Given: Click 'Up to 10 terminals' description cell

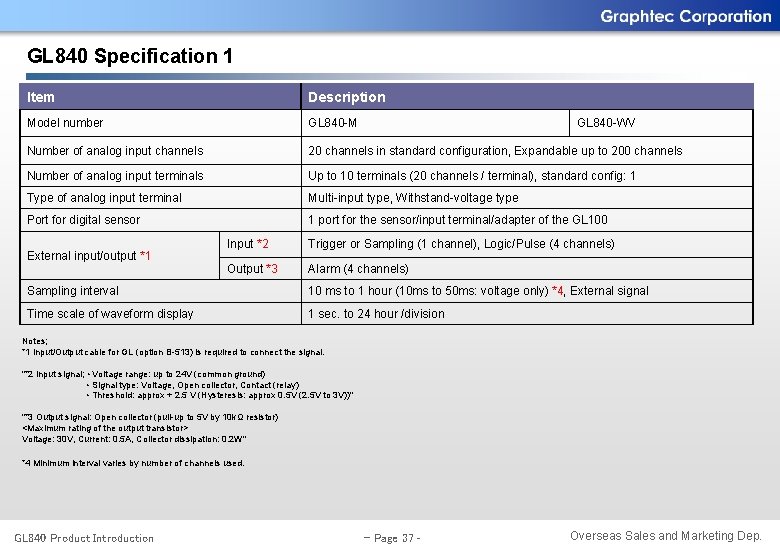Looking at the screenshot, I should (527, 176).
